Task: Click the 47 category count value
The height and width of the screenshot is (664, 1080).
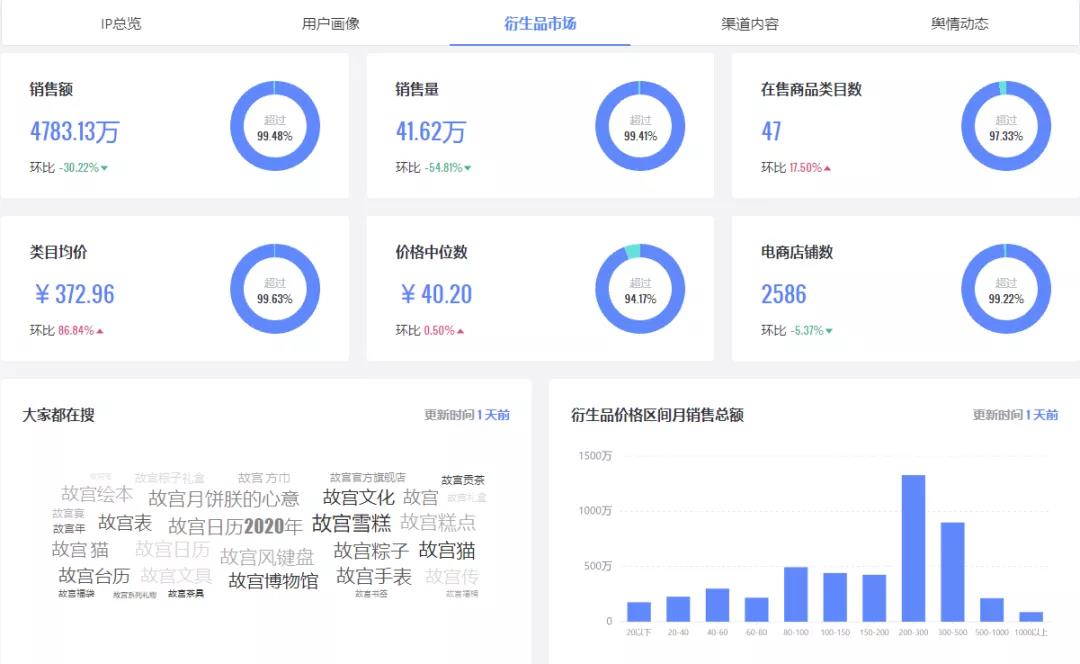Action: click(771, 131)
